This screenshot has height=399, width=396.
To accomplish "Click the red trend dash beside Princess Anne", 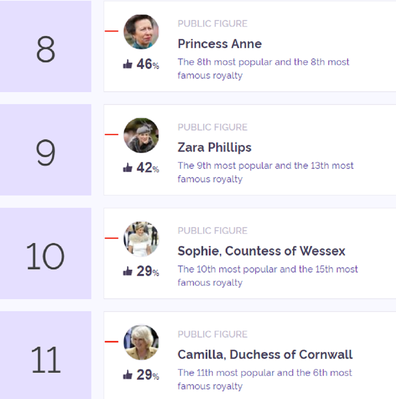I will 112,31.
